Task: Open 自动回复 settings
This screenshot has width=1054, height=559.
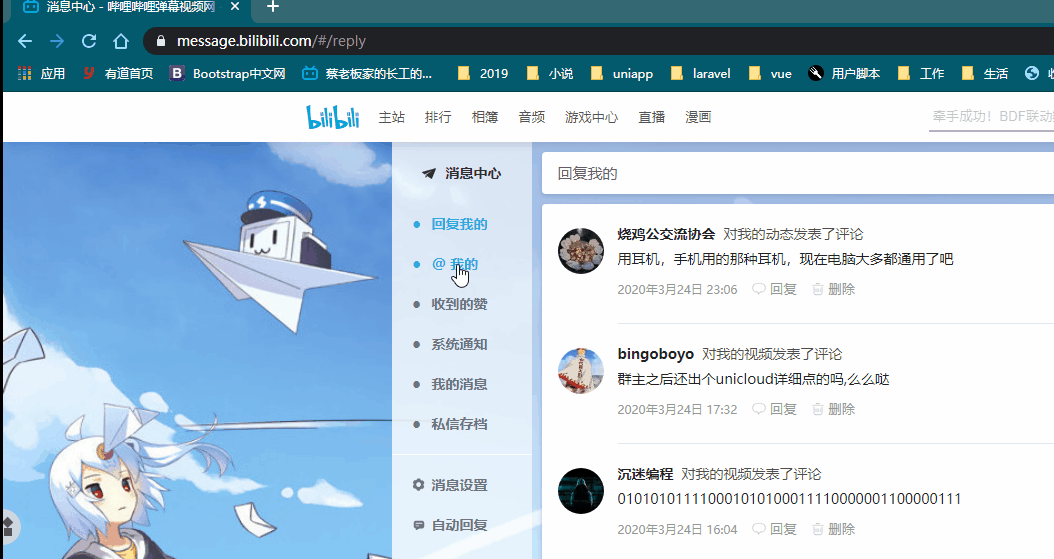Action: click(x=450, y=525)
